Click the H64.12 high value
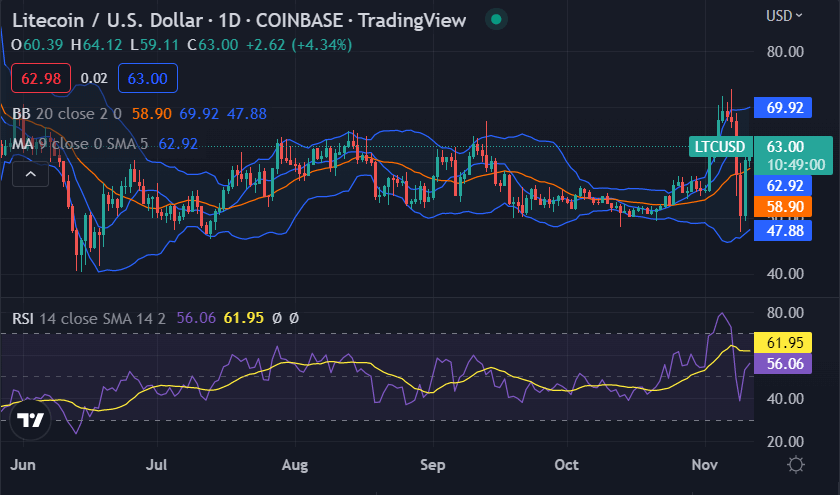The image size is (840, 495). click(96, 44)
